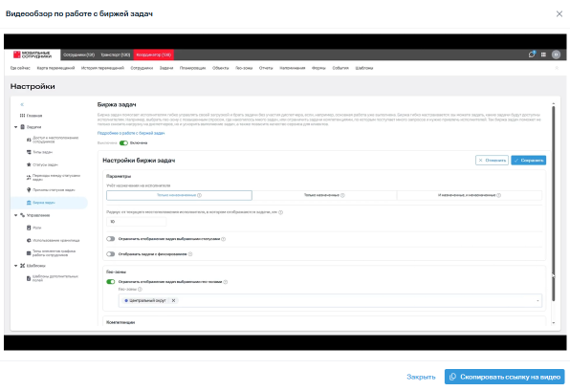Click Использование хранилища sidebar icon
This screenshot has width=570, height=391.
(29, 240)
